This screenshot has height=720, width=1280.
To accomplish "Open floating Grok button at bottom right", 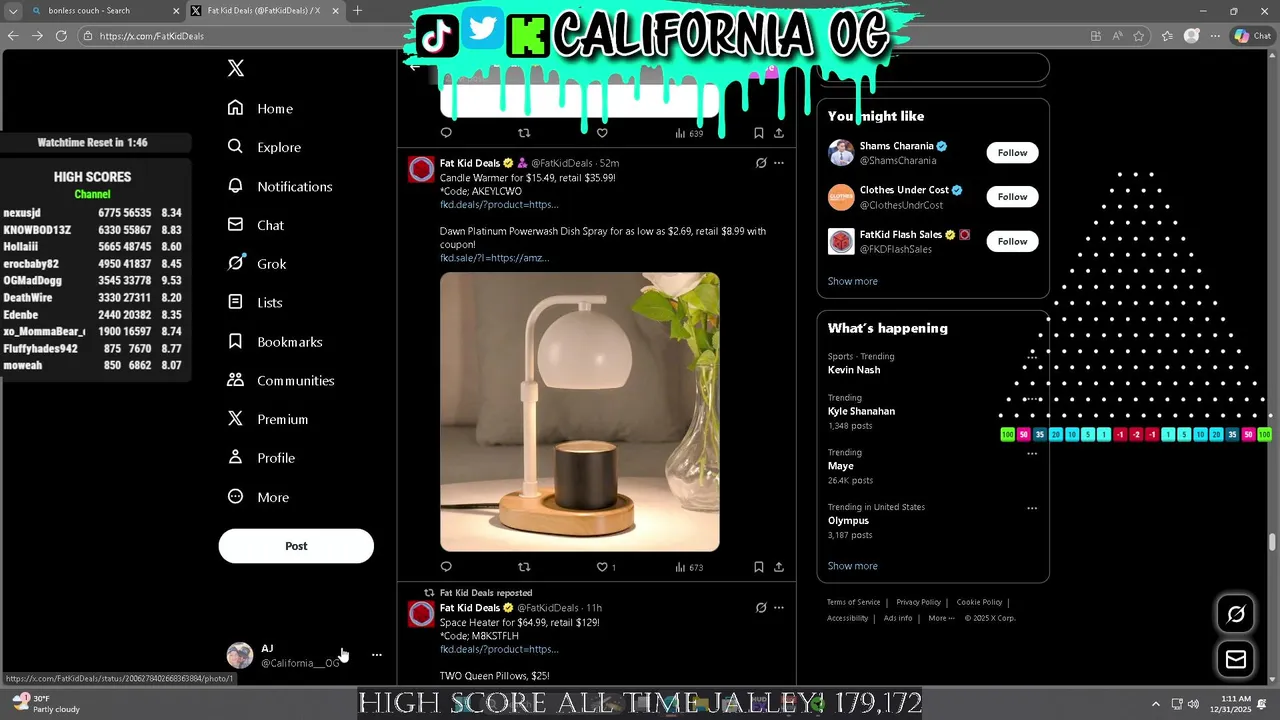I will pos(1236,614).
